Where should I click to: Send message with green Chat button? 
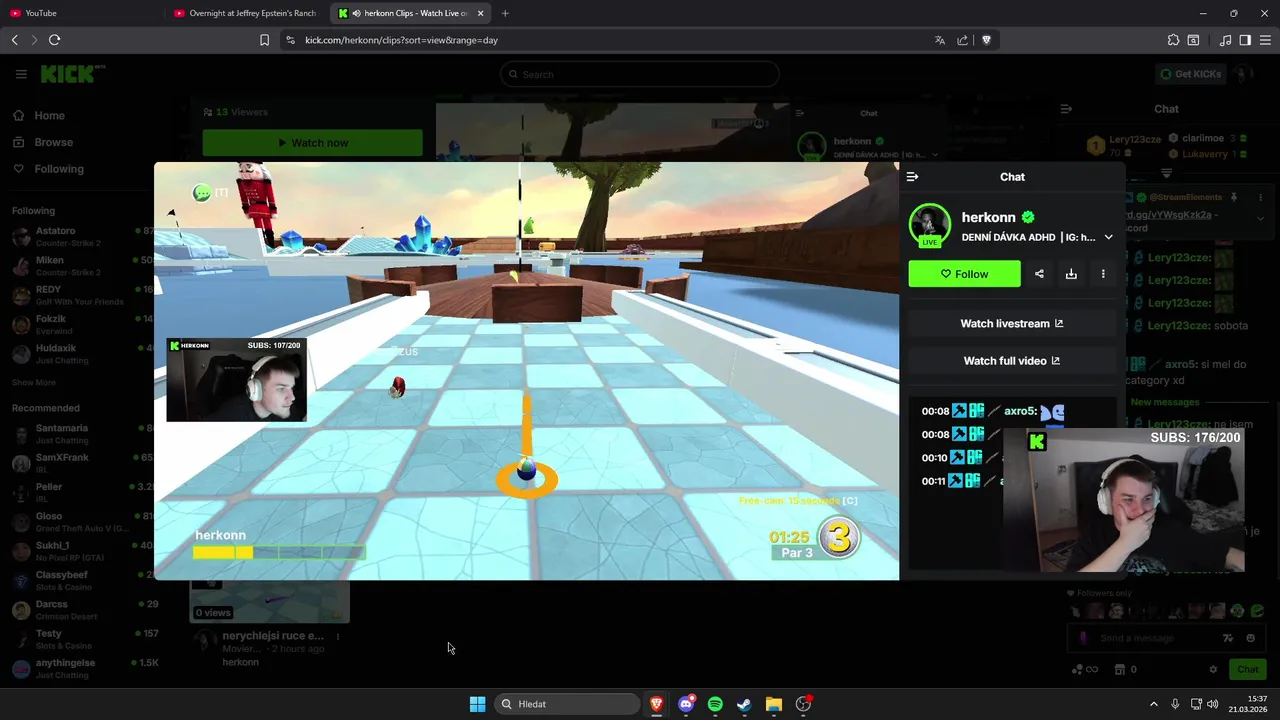(1248, 669)
